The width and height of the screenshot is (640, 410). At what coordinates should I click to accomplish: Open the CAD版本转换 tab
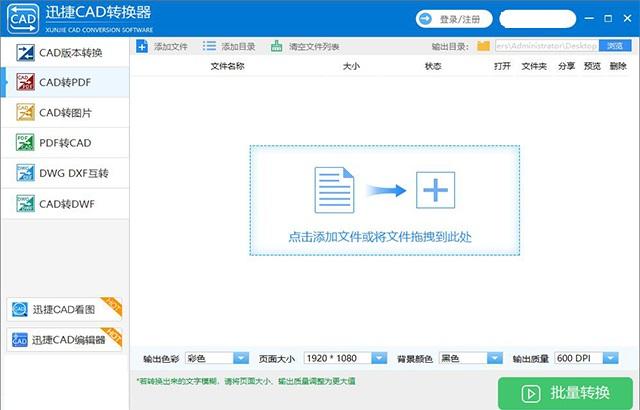tap(65, 53)
